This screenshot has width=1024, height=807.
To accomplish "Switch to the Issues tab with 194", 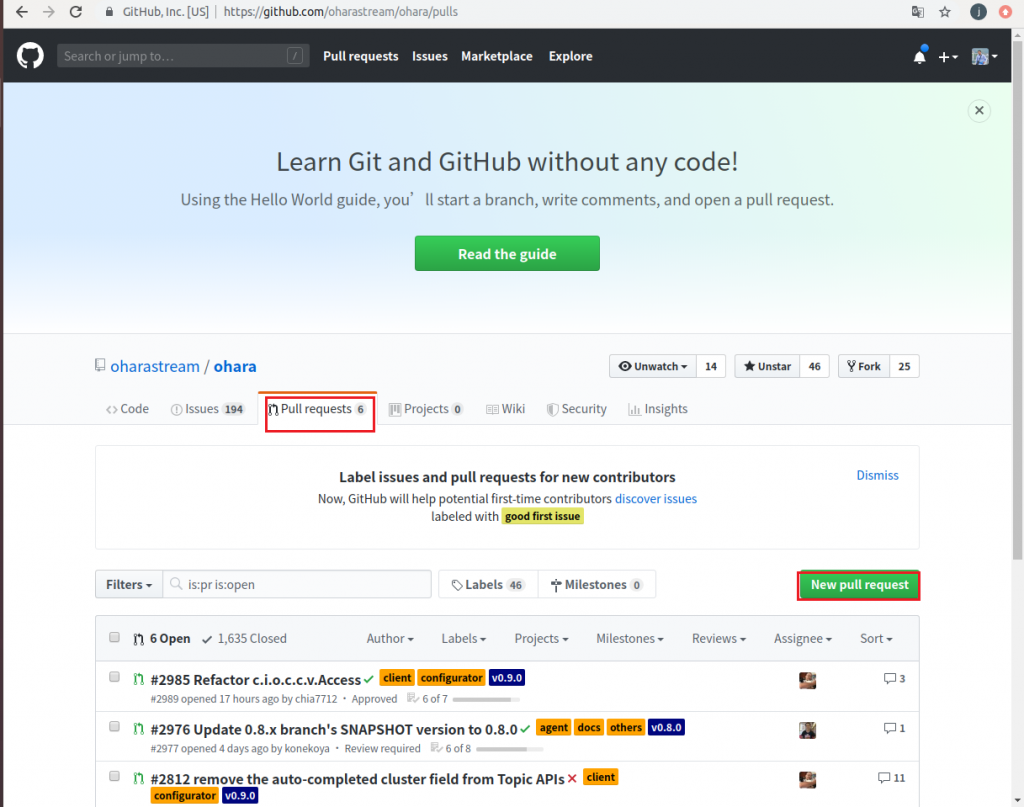I will click(208, 409).
